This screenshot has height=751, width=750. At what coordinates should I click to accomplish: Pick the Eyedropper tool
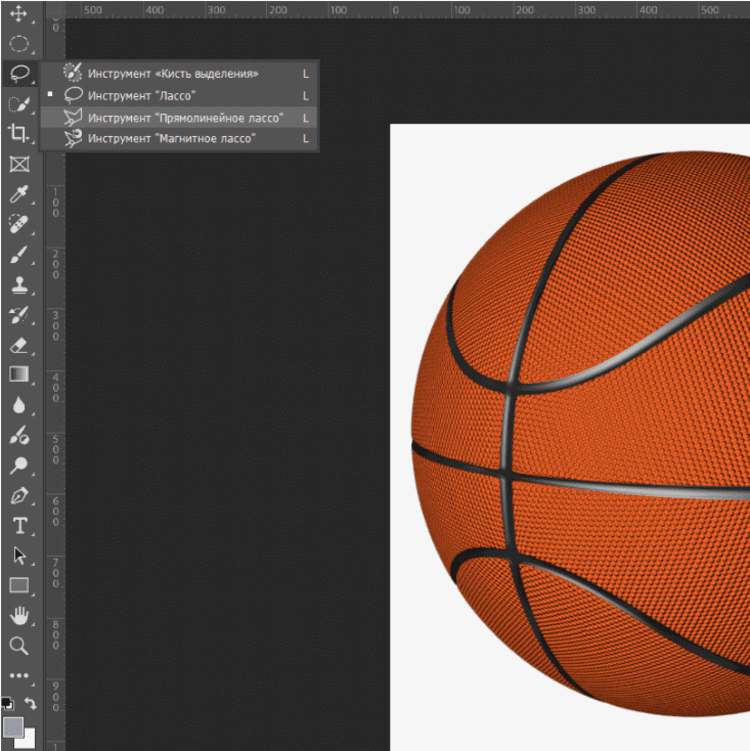pos(19,194)
